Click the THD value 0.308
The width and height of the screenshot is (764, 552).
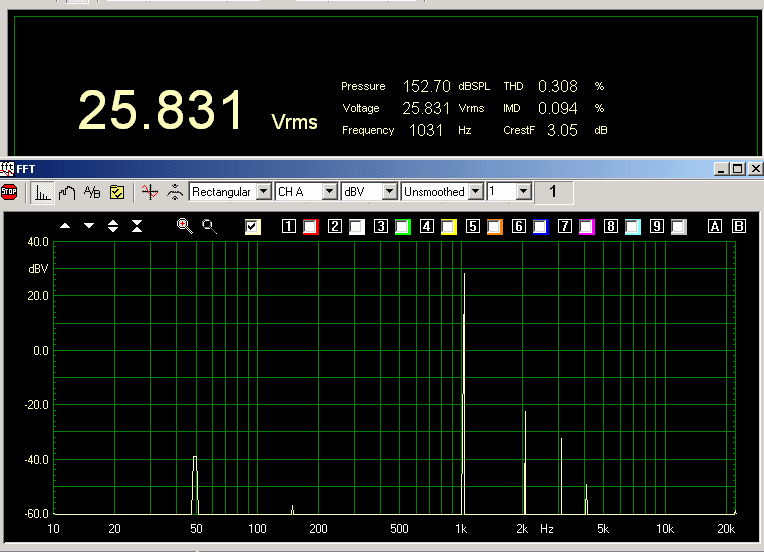point(557,86)
